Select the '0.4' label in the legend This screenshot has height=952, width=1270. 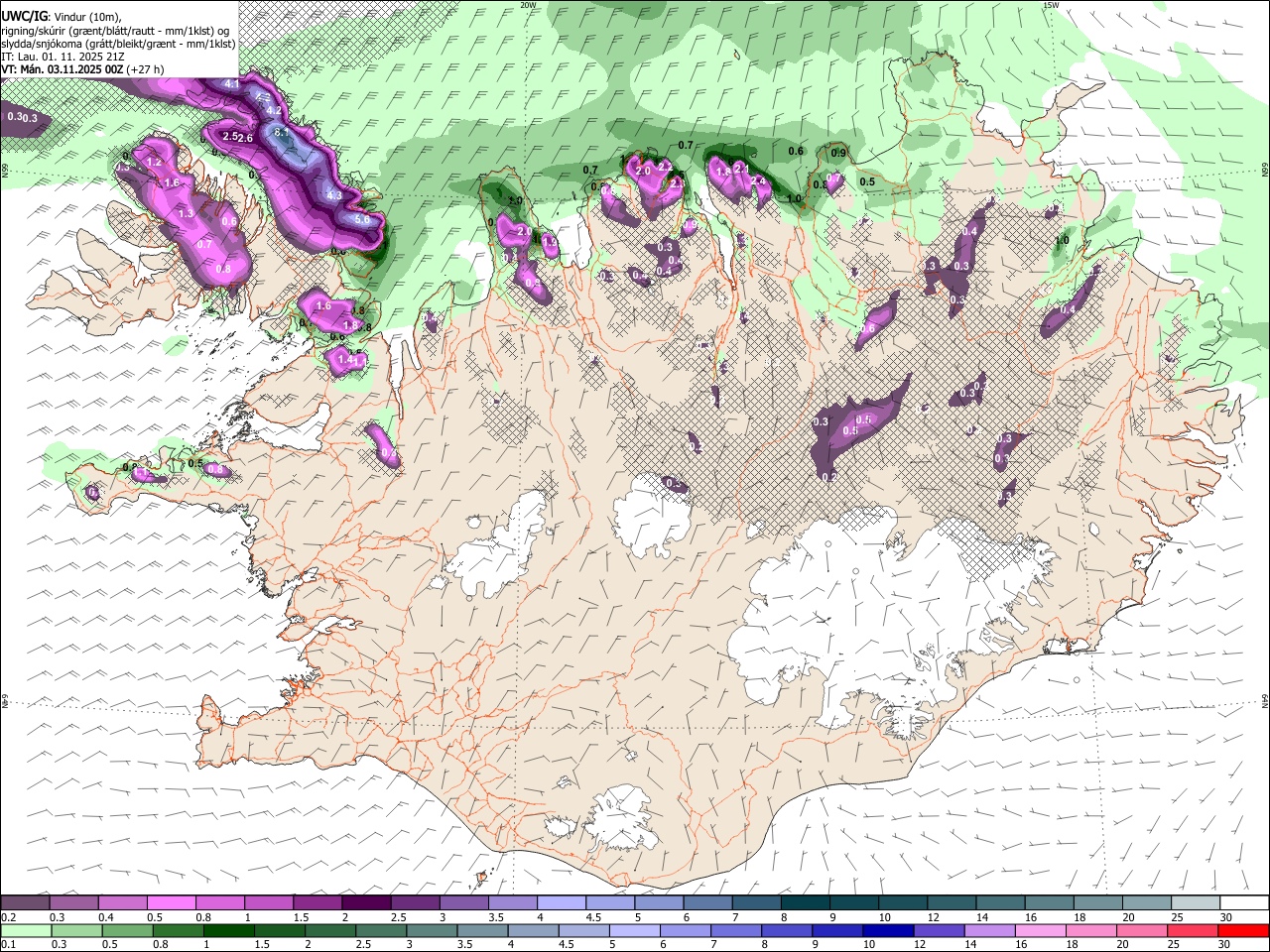(x=106, y=917)
